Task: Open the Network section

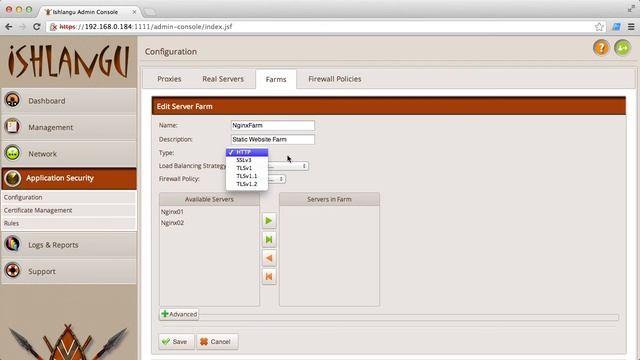Action: pyautogui.click(x=69, y=154)
